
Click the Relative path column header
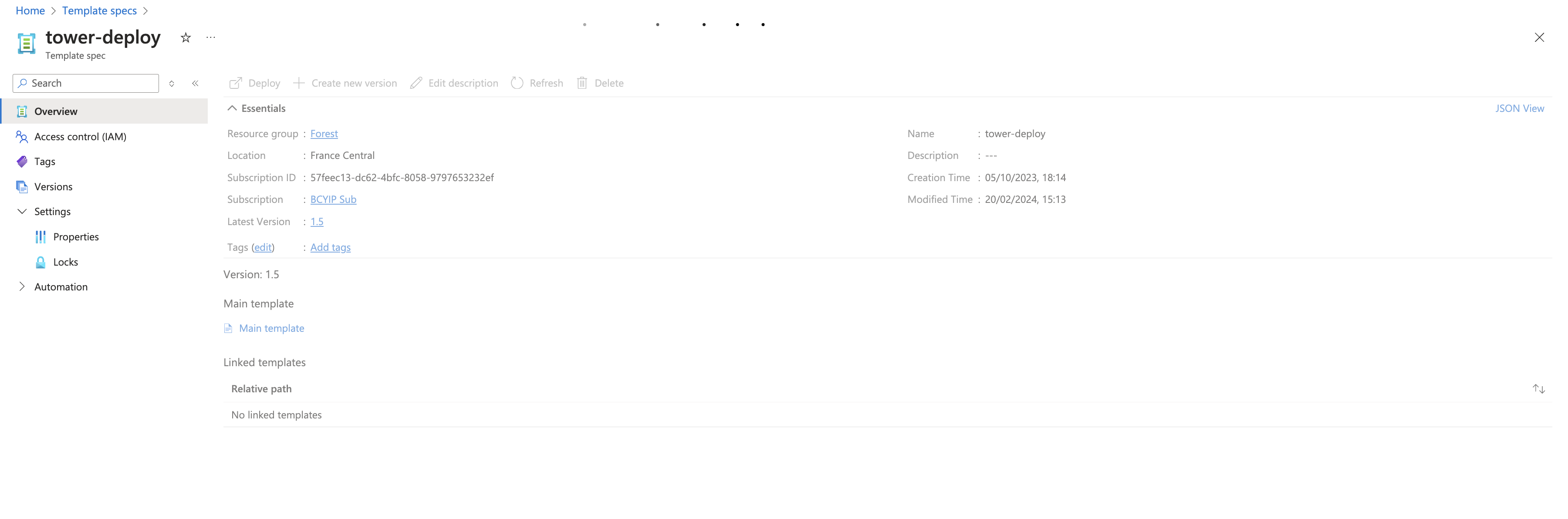261,389
